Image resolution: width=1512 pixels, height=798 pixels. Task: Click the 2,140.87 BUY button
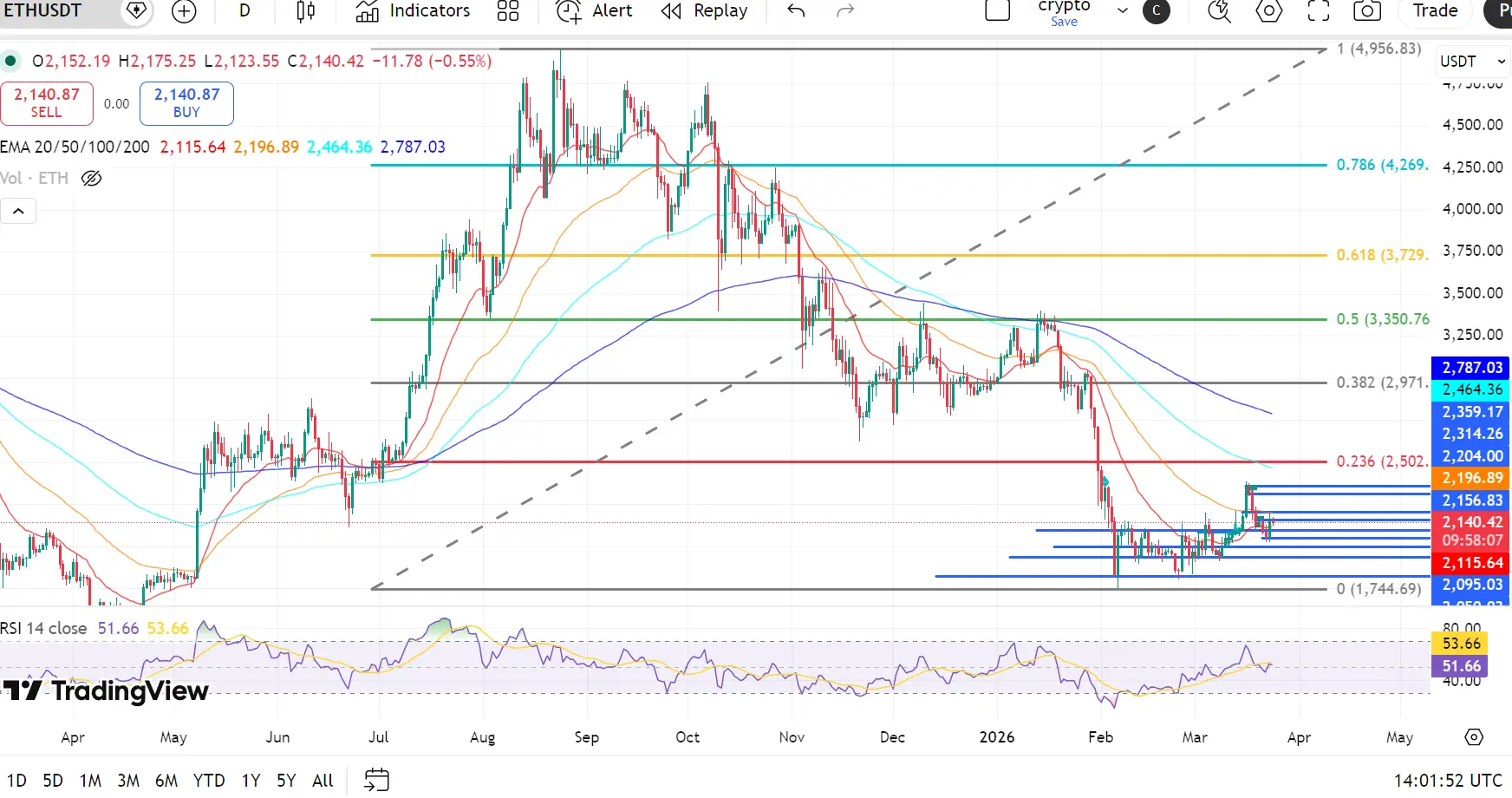coord(186,102)
